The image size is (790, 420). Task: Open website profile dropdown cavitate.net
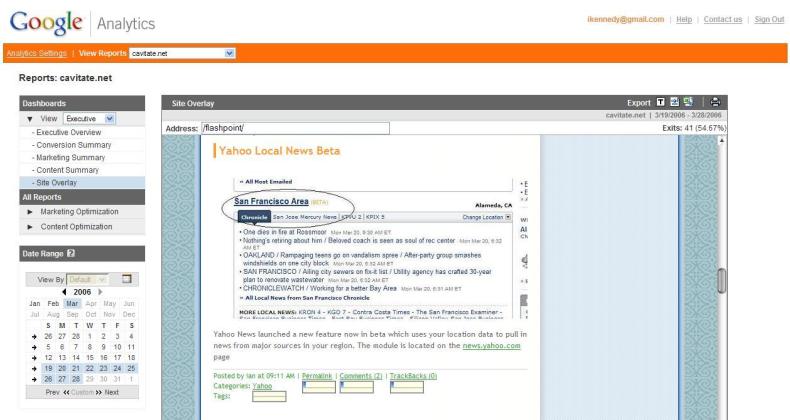click(x=182, y=53)
